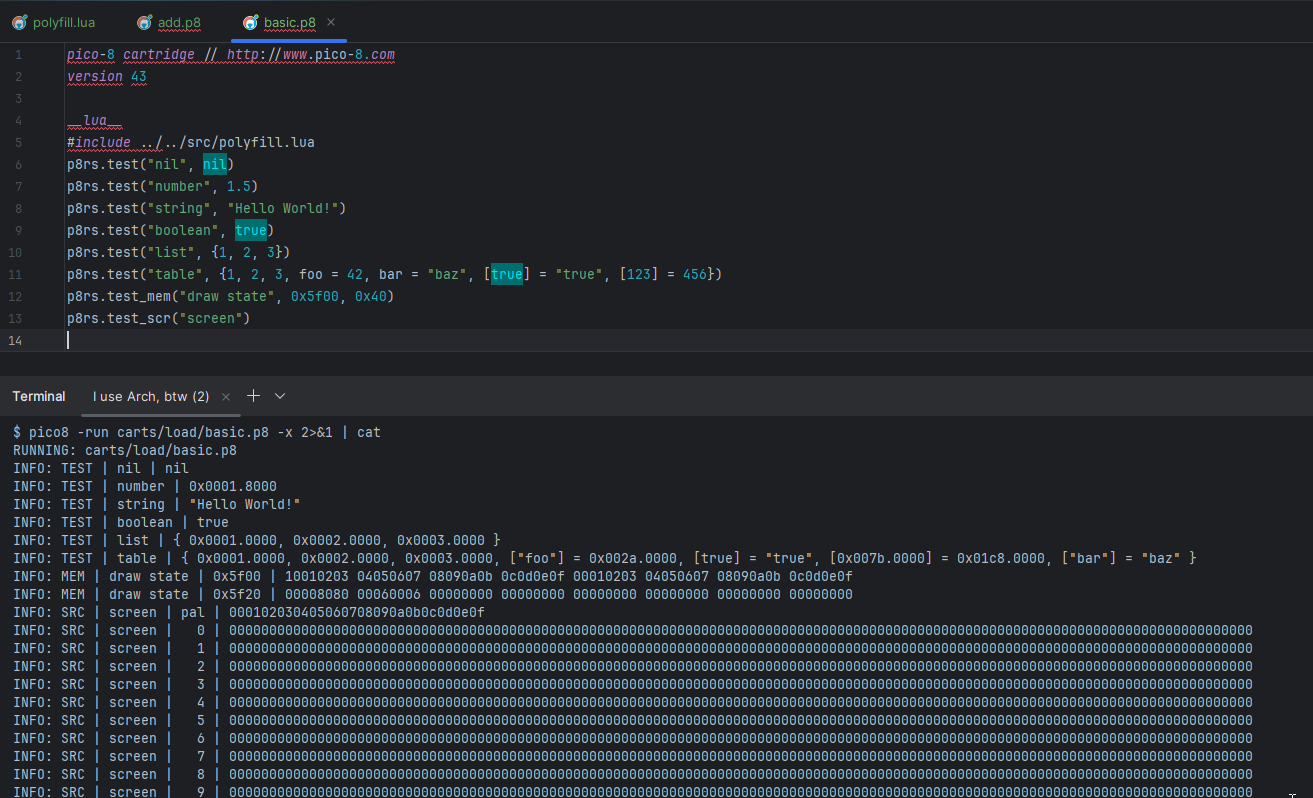Click the '#include ../../src/polyfill.lua' line

click(191, 142)
